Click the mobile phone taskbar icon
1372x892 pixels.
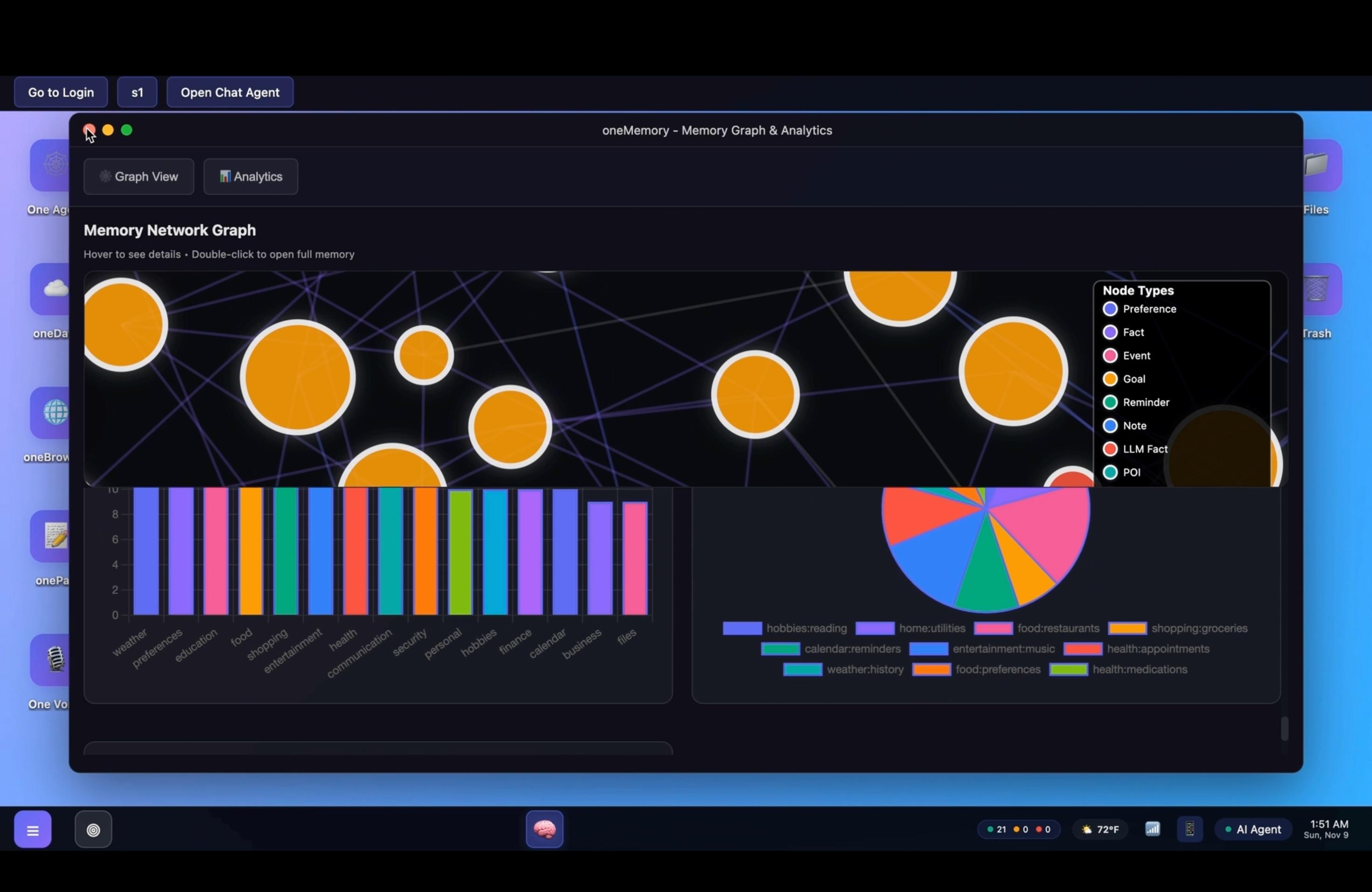coord(1189,829)
